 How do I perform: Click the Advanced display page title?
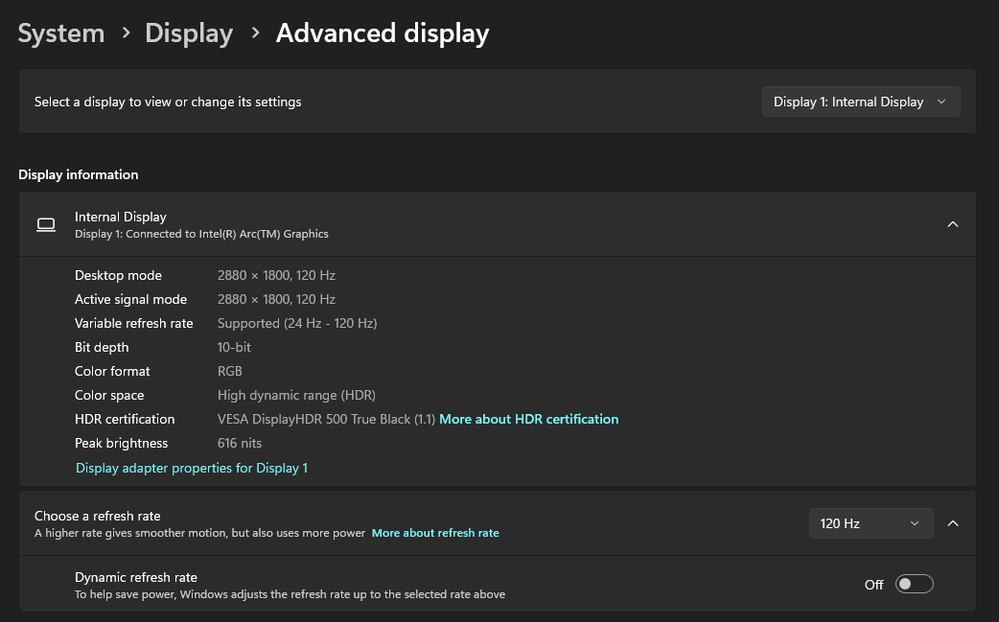(x=382, y=33)
